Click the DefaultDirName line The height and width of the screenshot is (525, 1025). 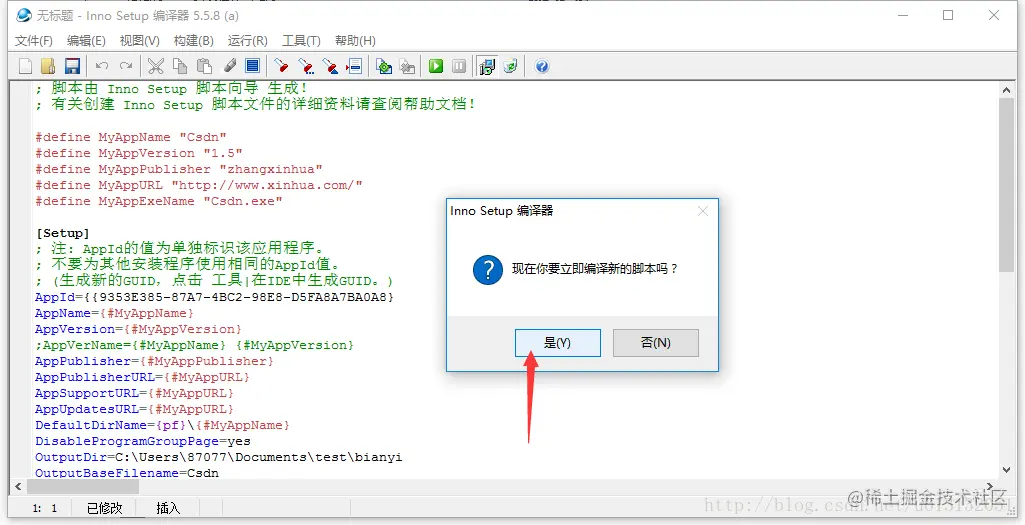click(162, 426)
